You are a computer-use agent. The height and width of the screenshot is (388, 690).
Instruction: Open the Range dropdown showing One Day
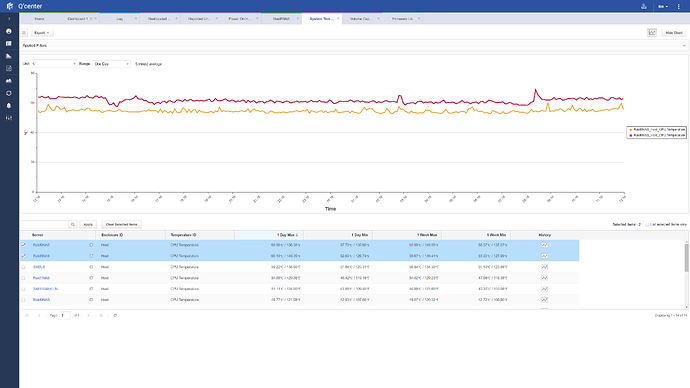click(111, 64)
